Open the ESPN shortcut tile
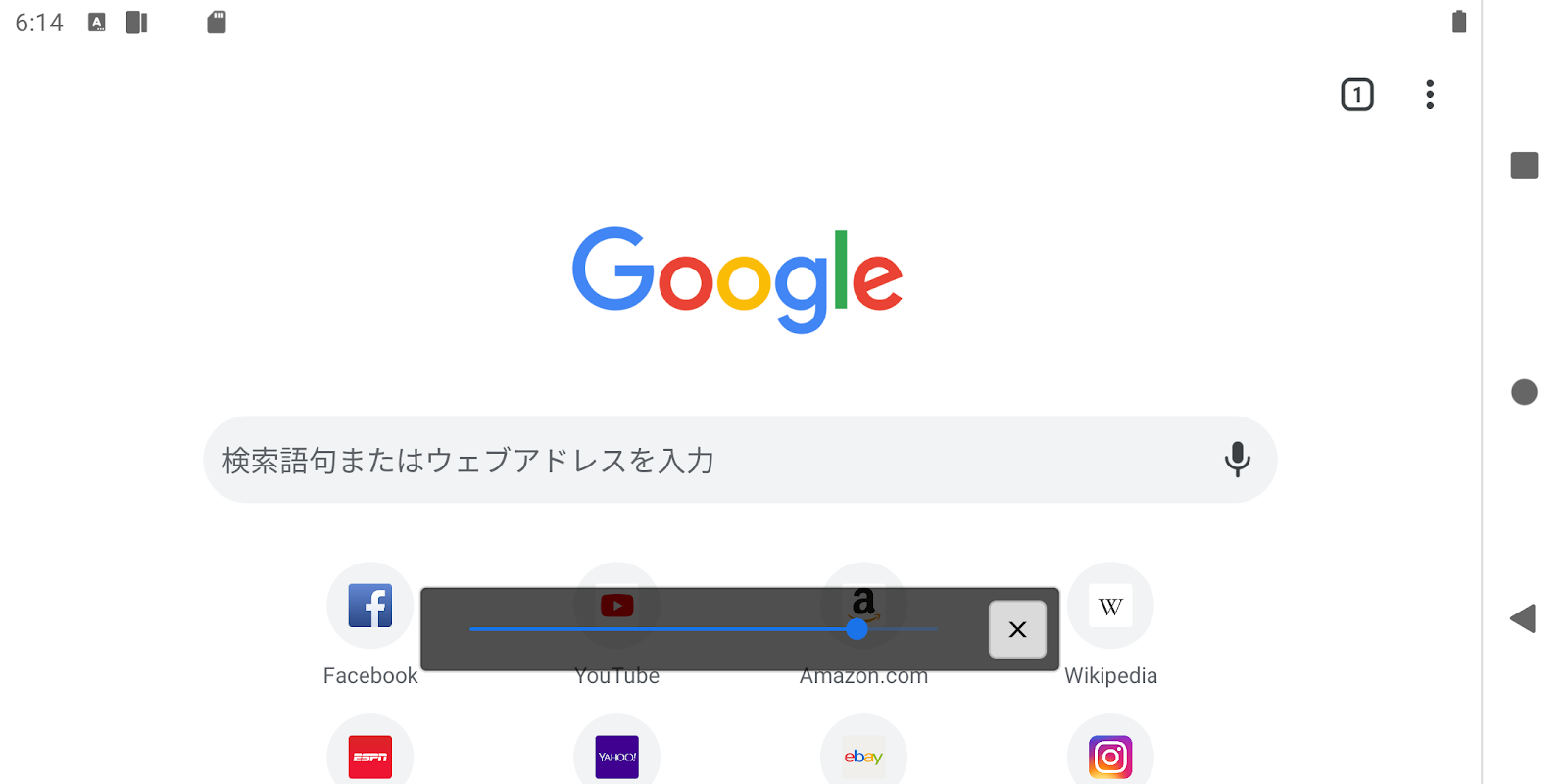Viewport: 1568px width, 784px height. click(370, 757)
